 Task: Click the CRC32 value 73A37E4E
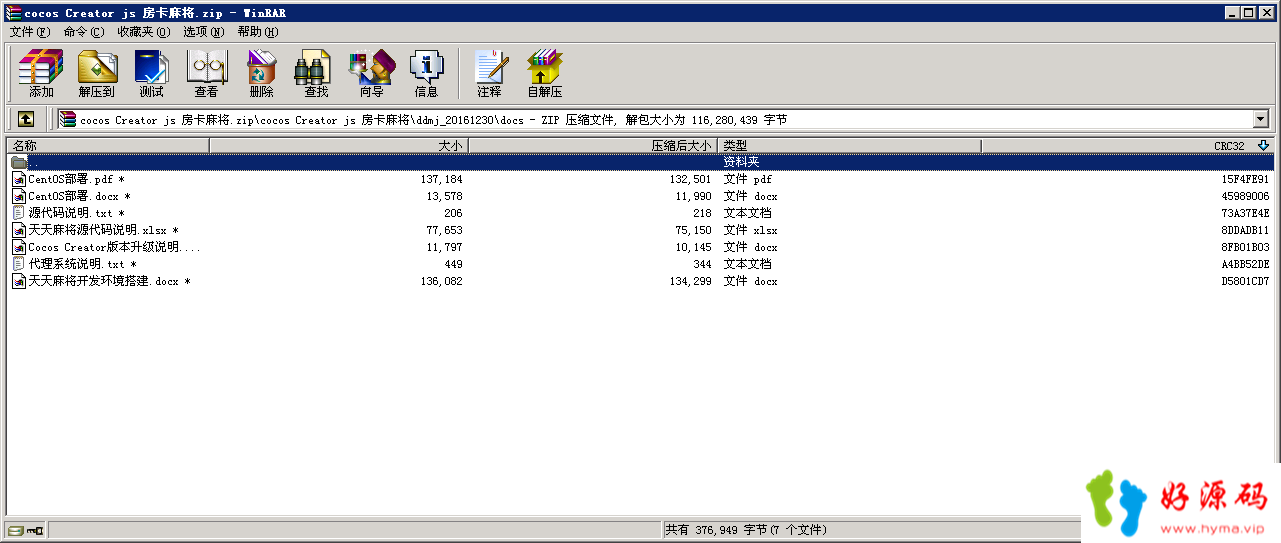tap(1245, 213)
